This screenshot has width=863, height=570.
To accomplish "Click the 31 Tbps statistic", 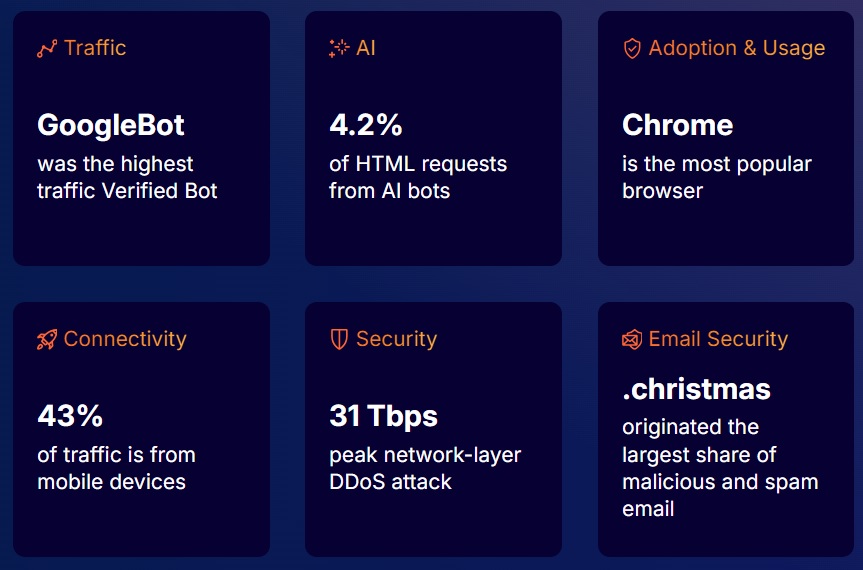I will tap(383, 415).
